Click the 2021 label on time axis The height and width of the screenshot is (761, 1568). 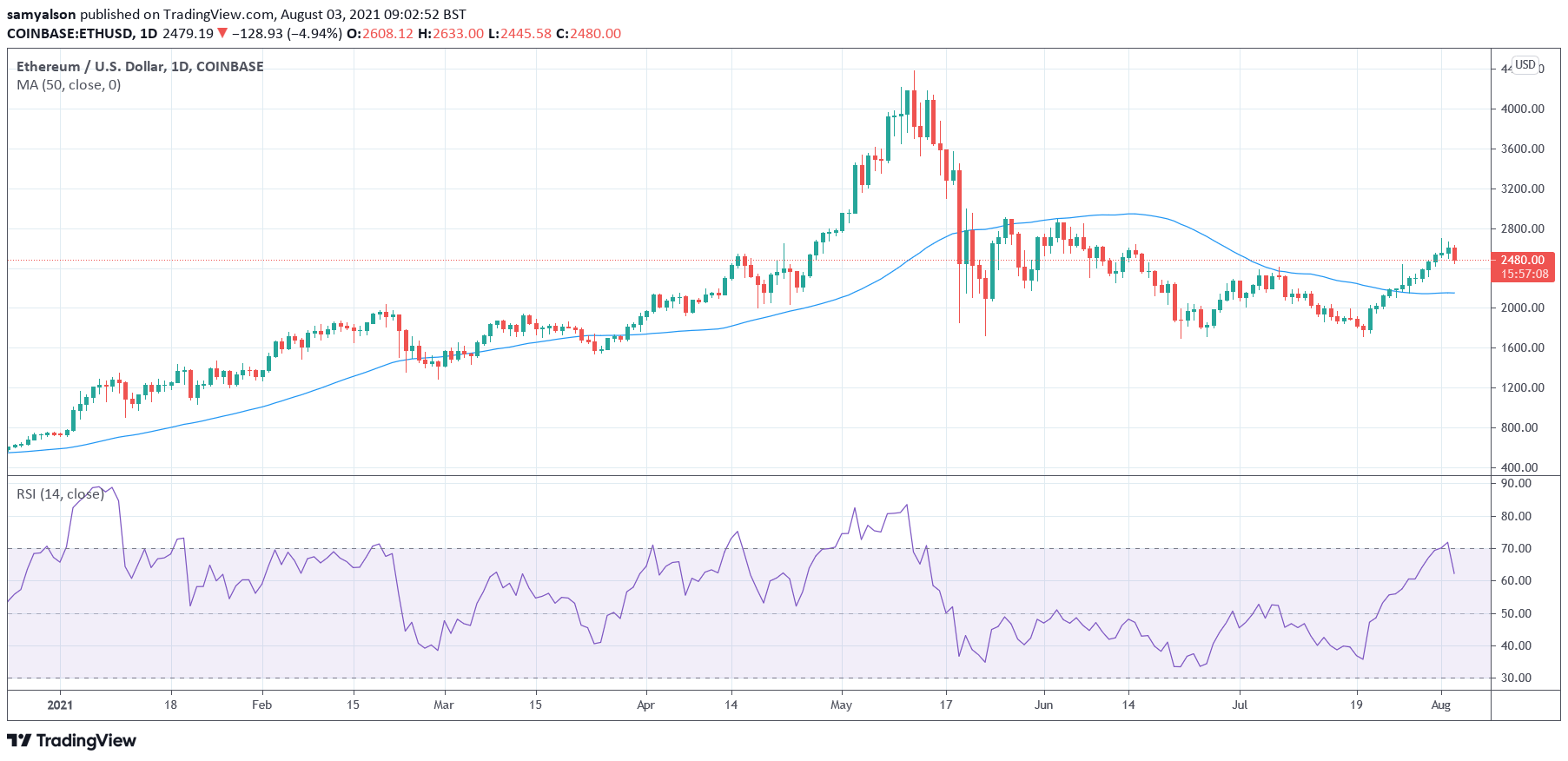(60, 705)
